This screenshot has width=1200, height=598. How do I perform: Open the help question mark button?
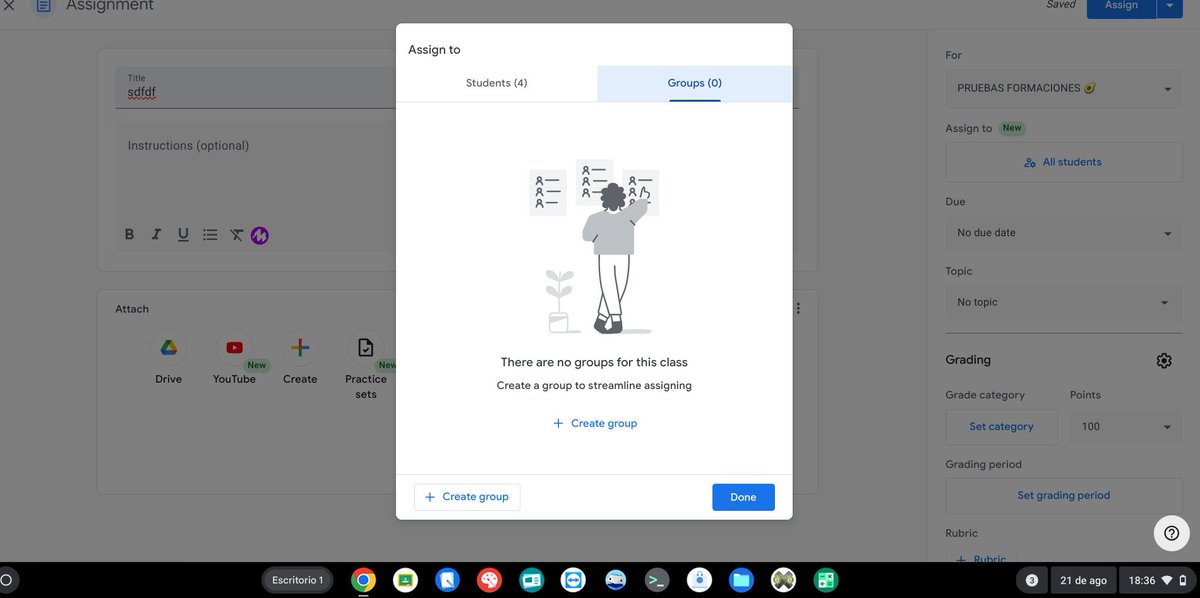pos(1172,533)
